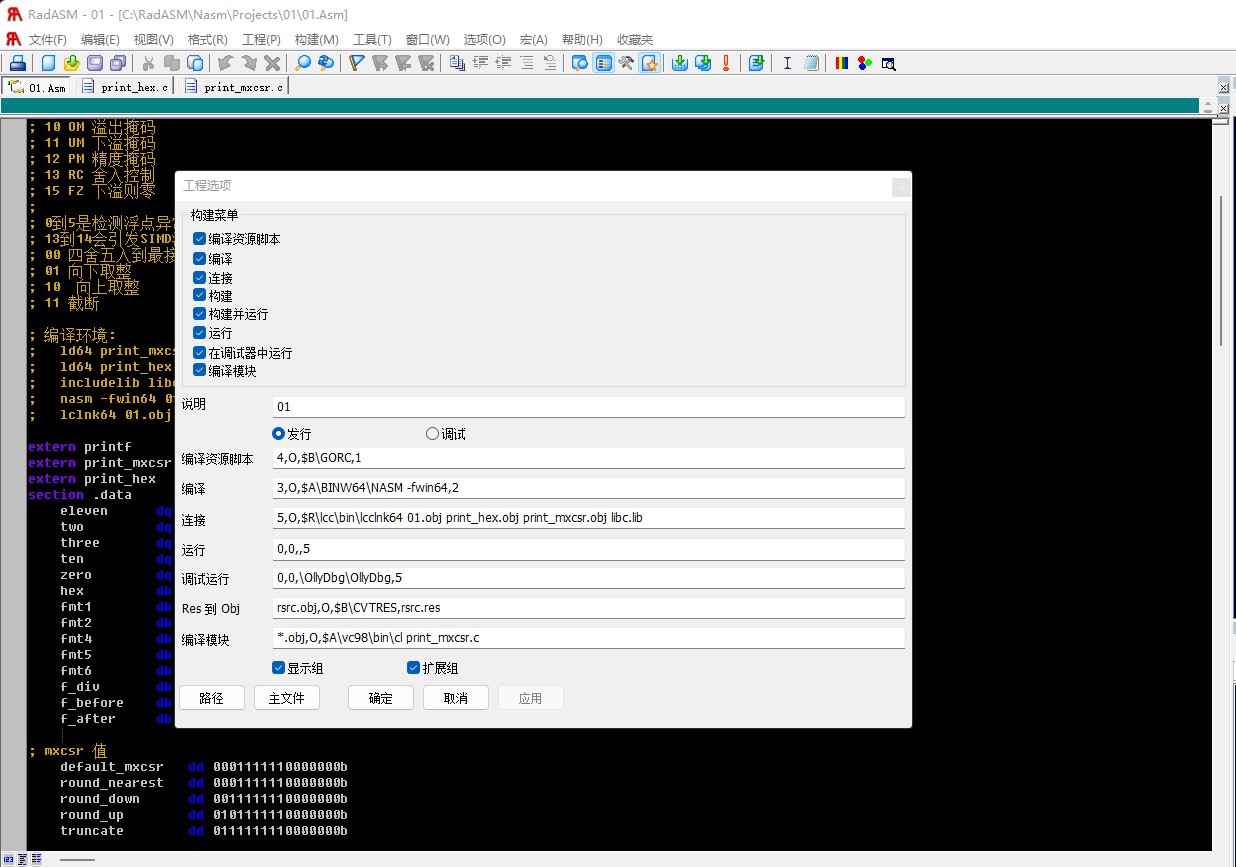Viewport: 1236px width, 867px height.
Task: Select the 调试 radio button
Action: 432,434
